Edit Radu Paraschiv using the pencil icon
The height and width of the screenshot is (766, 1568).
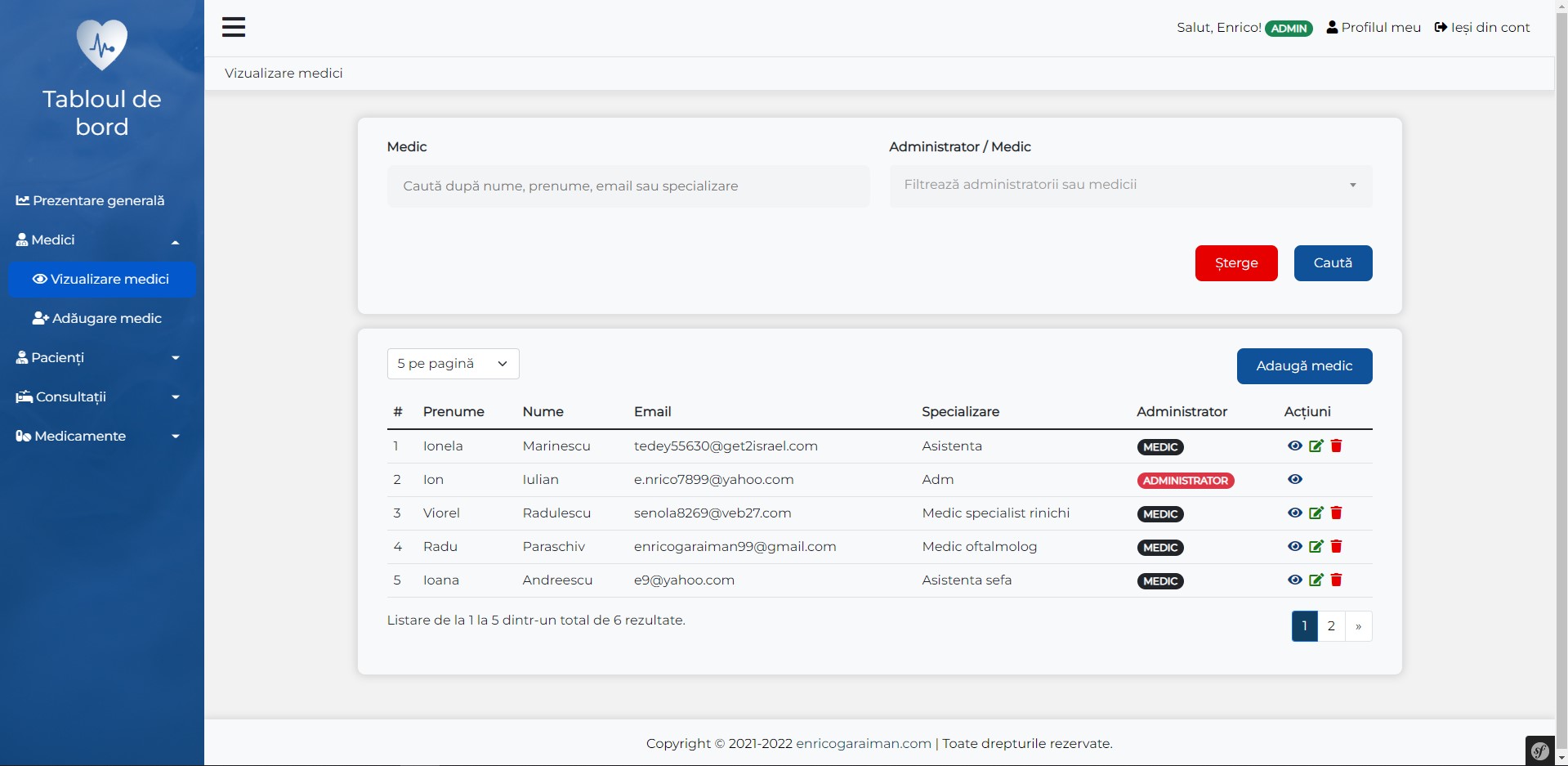[1316, 546]
